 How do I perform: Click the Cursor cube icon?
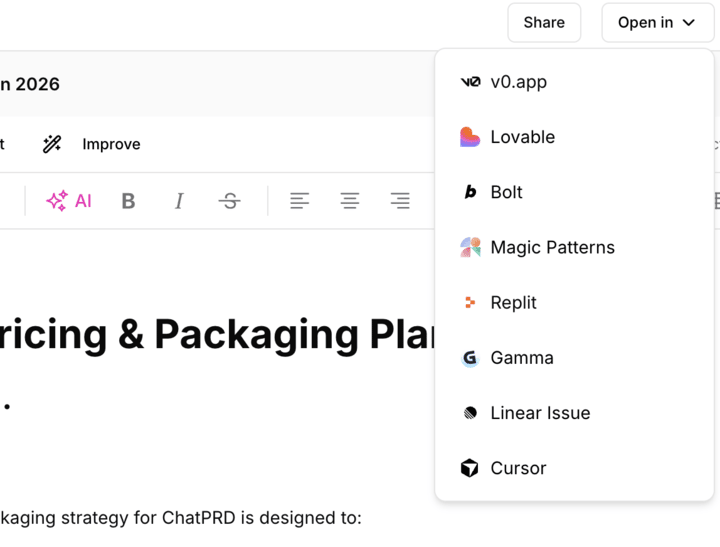pyautogui.click(x=469, y=468)
